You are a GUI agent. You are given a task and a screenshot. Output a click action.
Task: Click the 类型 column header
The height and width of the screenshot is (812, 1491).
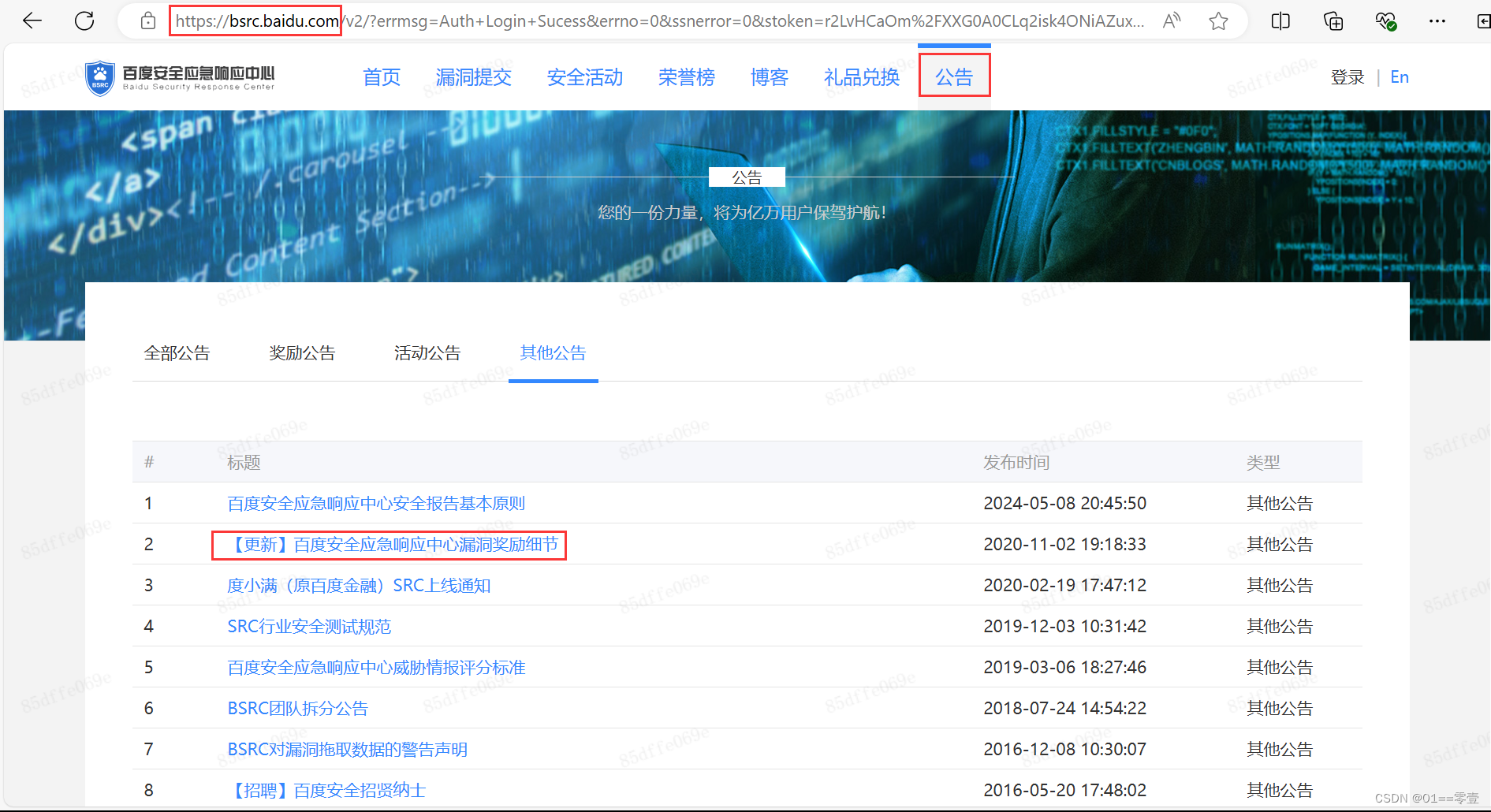pyautogui.click(x=1263, y=463)
